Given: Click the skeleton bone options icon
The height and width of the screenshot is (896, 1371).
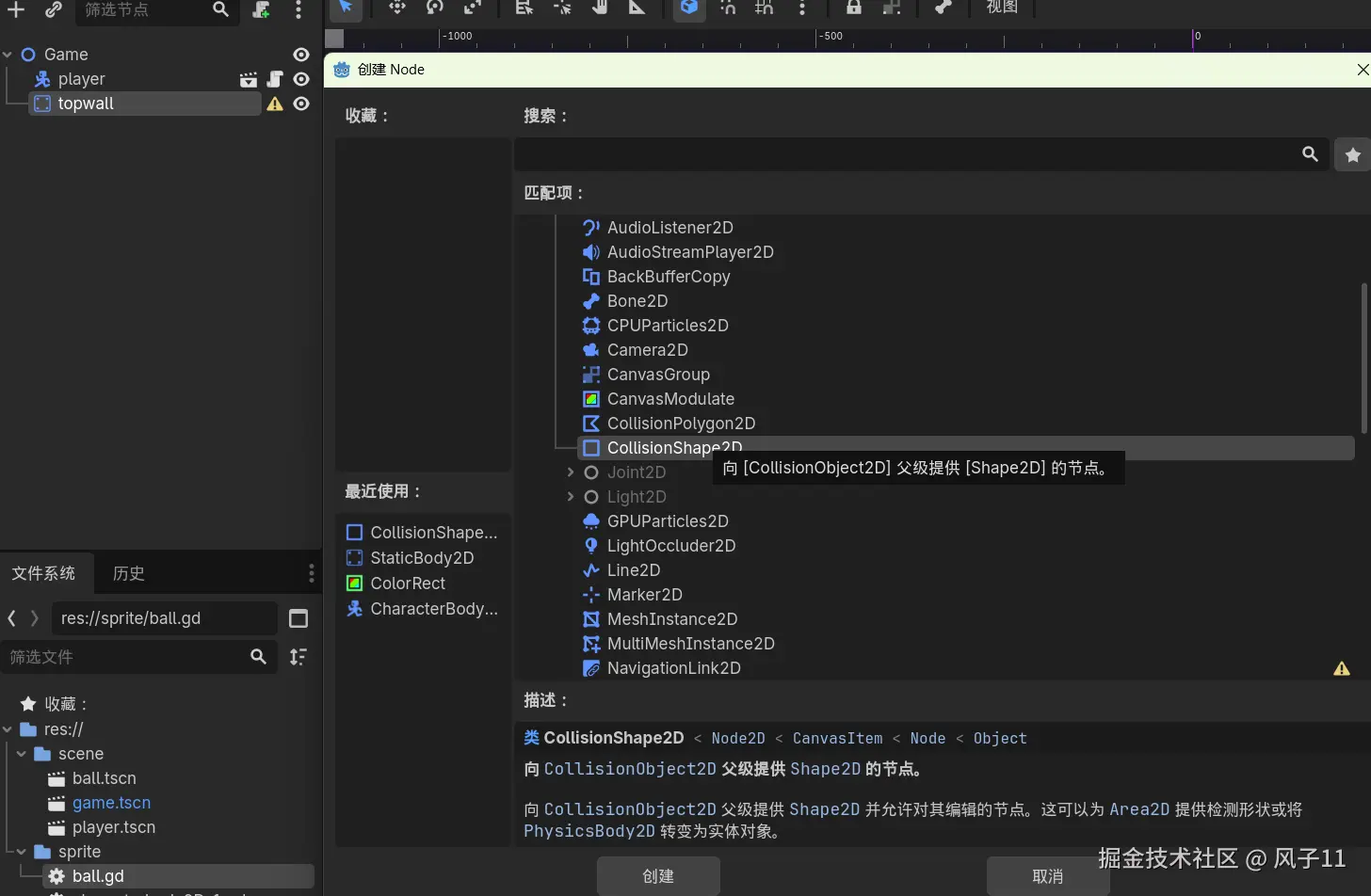Looking at the screenshot, I should click(943, 8).
